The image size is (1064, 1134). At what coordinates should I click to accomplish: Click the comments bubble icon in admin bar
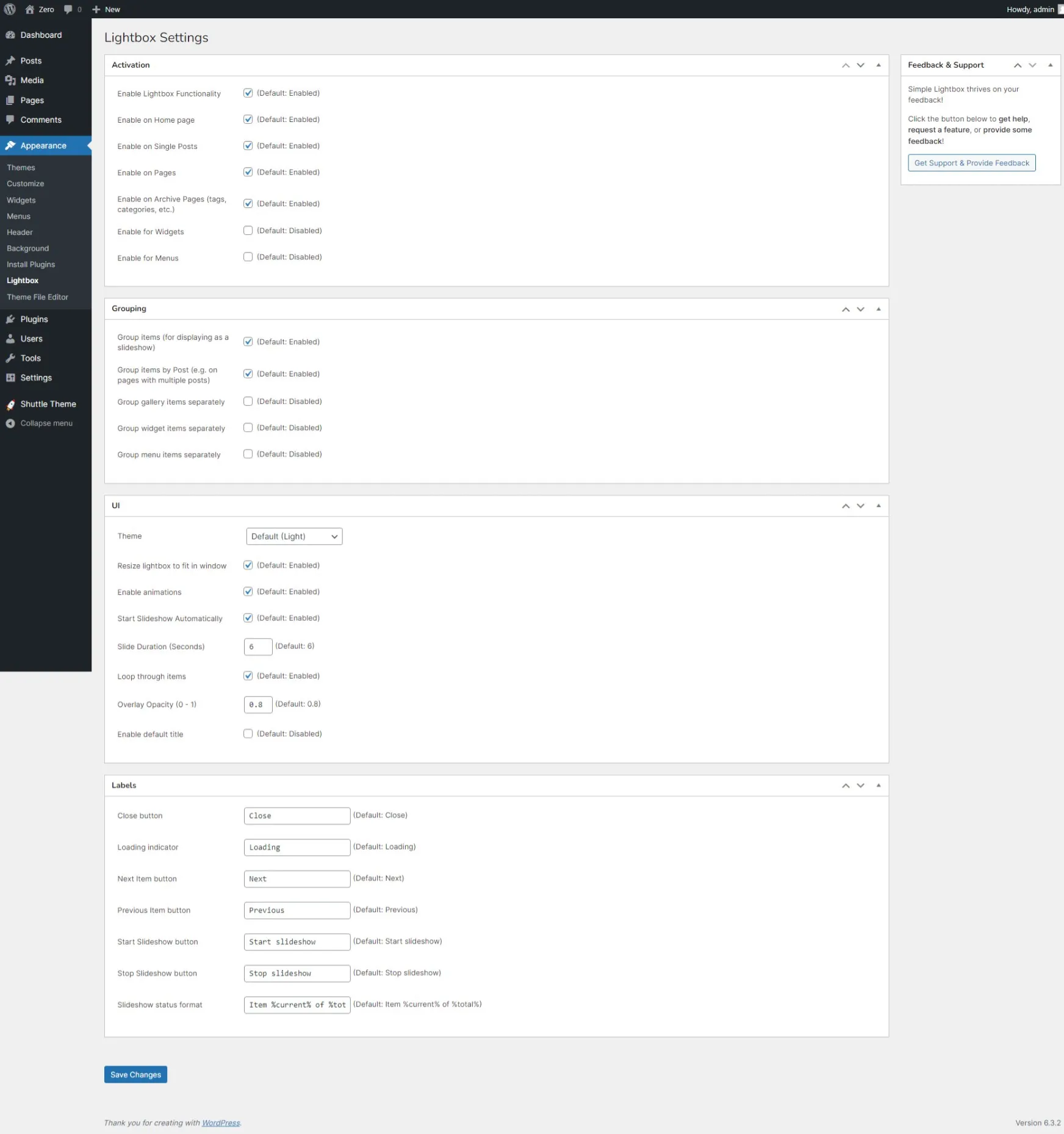68,9
